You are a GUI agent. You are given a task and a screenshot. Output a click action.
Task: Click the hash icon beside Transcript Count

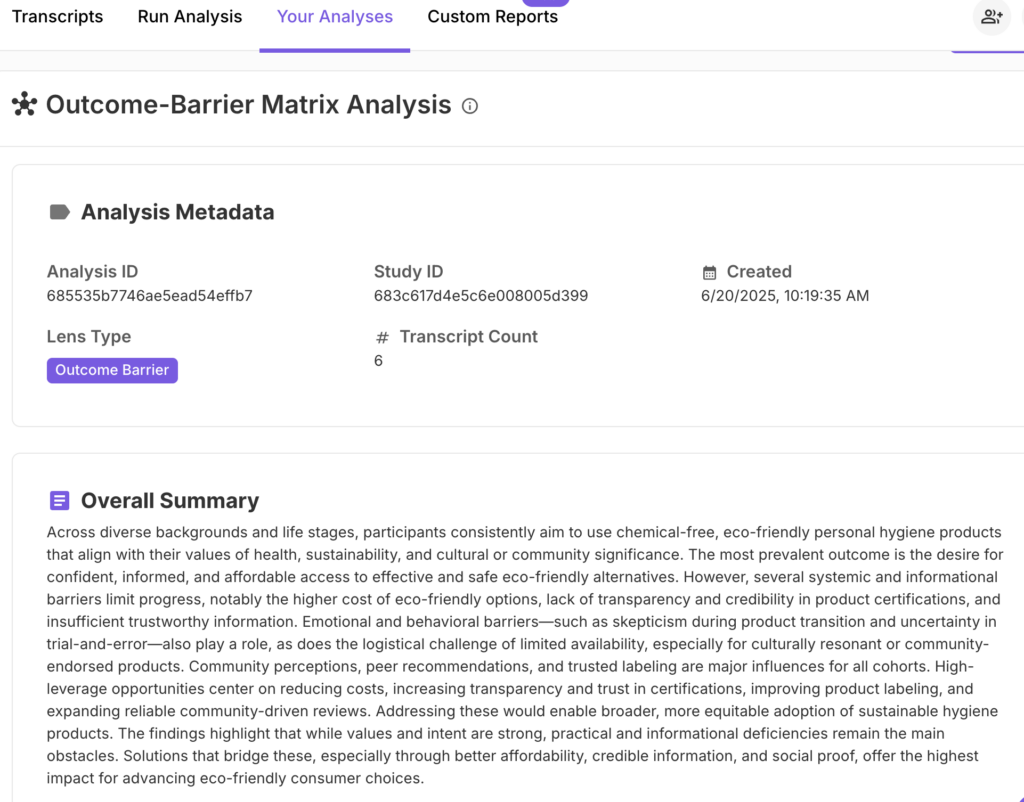tap(381, 338)
